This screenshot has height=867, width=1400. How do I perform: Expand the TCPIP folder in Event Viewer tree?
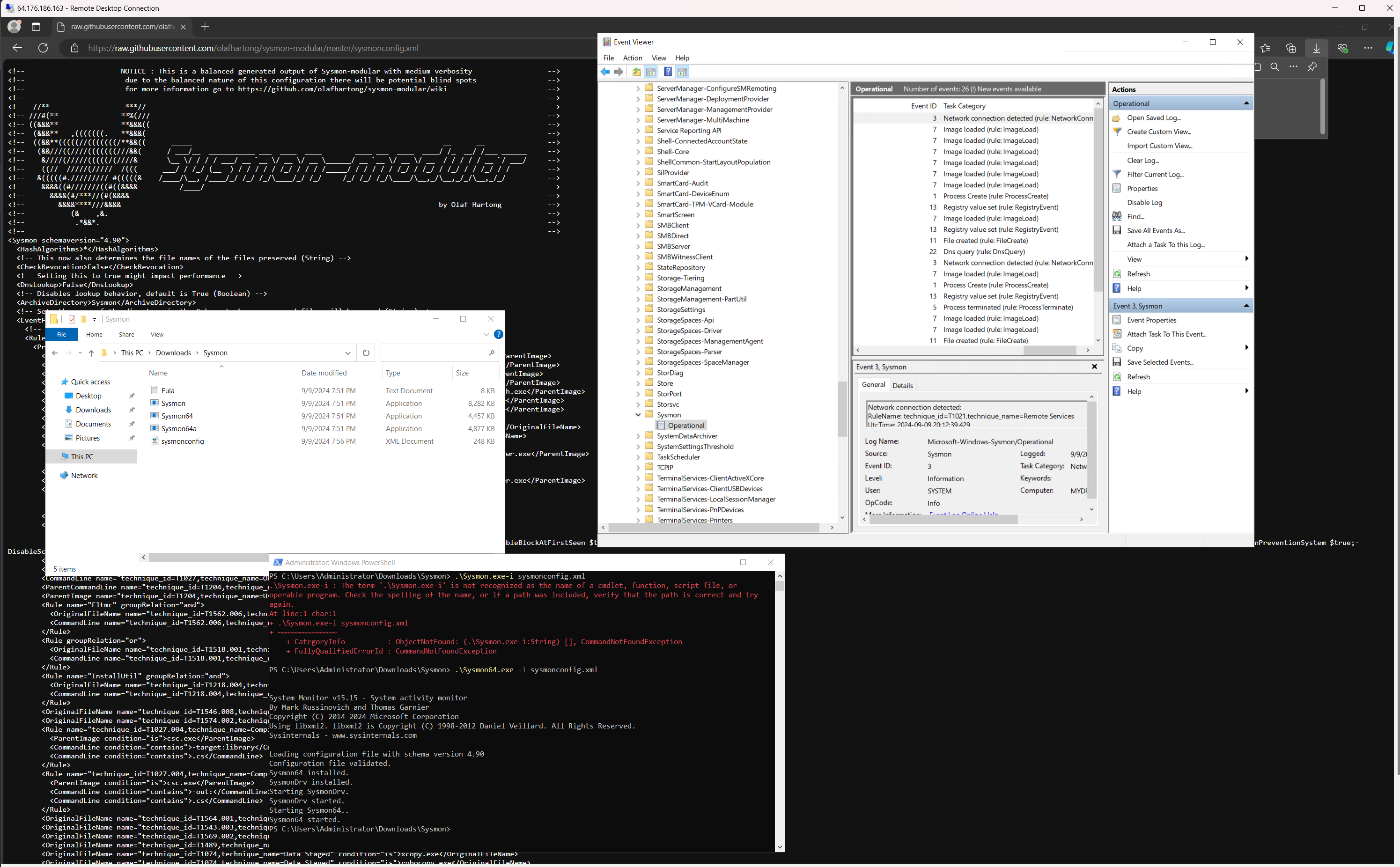pos(638,467)
